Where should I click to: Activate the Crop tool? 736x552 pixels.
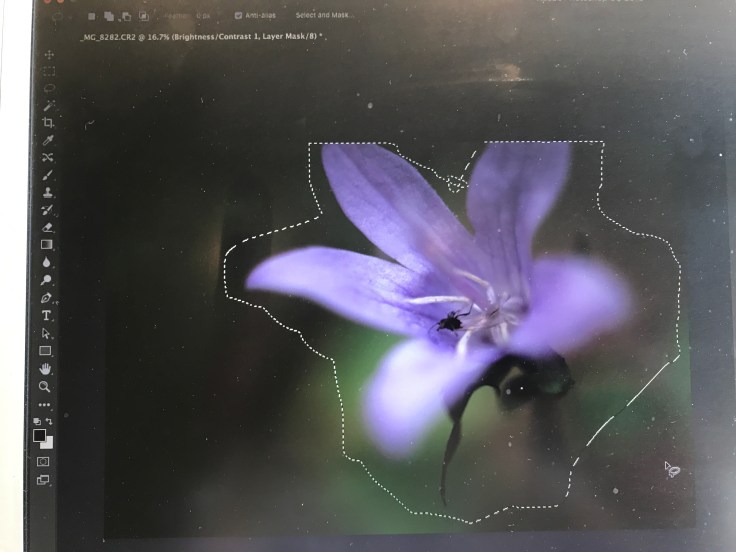[x=48, y=122]
